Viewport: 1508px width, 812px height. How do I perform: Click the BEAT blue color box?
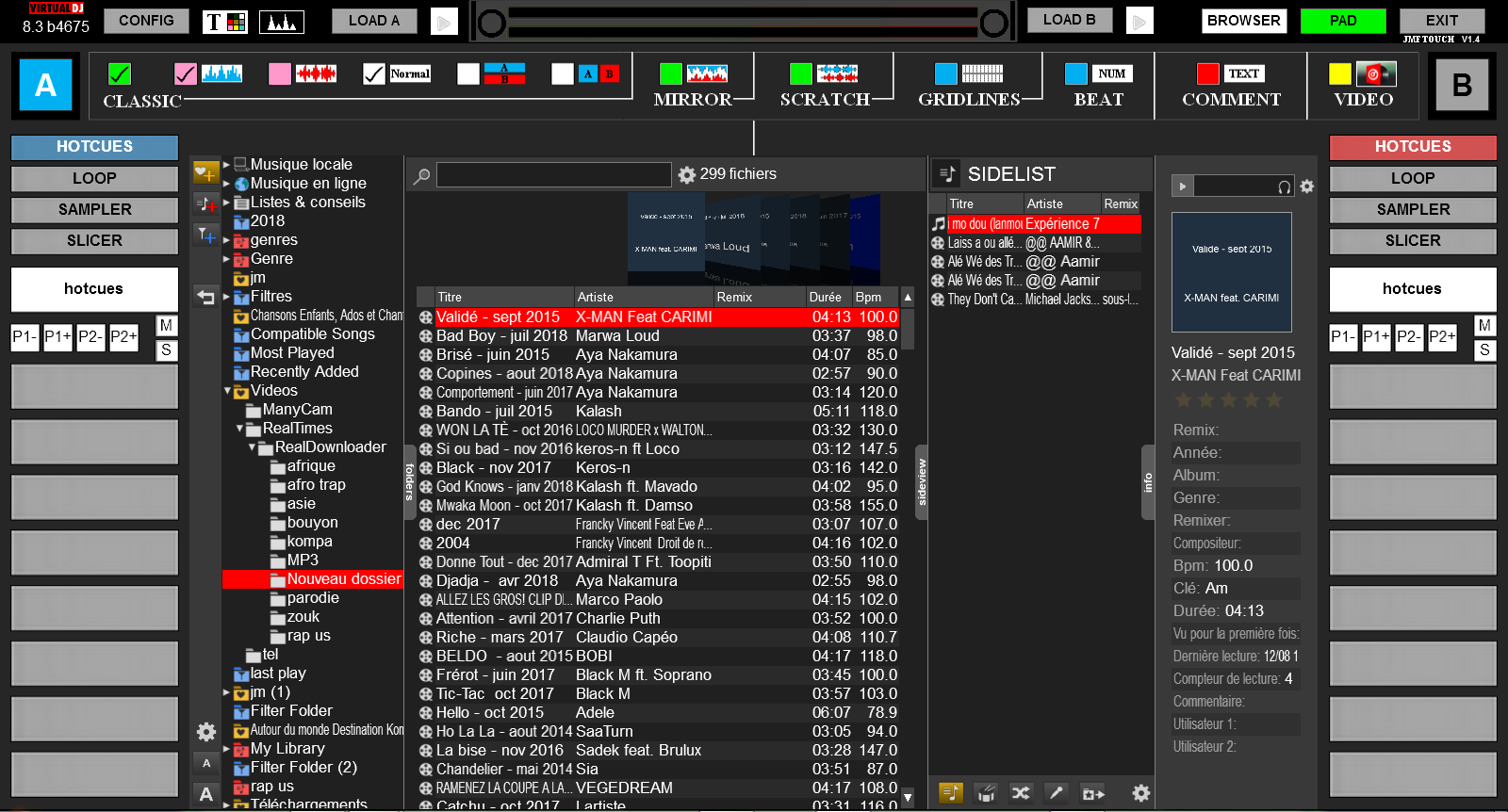(x=1076, y=73)
